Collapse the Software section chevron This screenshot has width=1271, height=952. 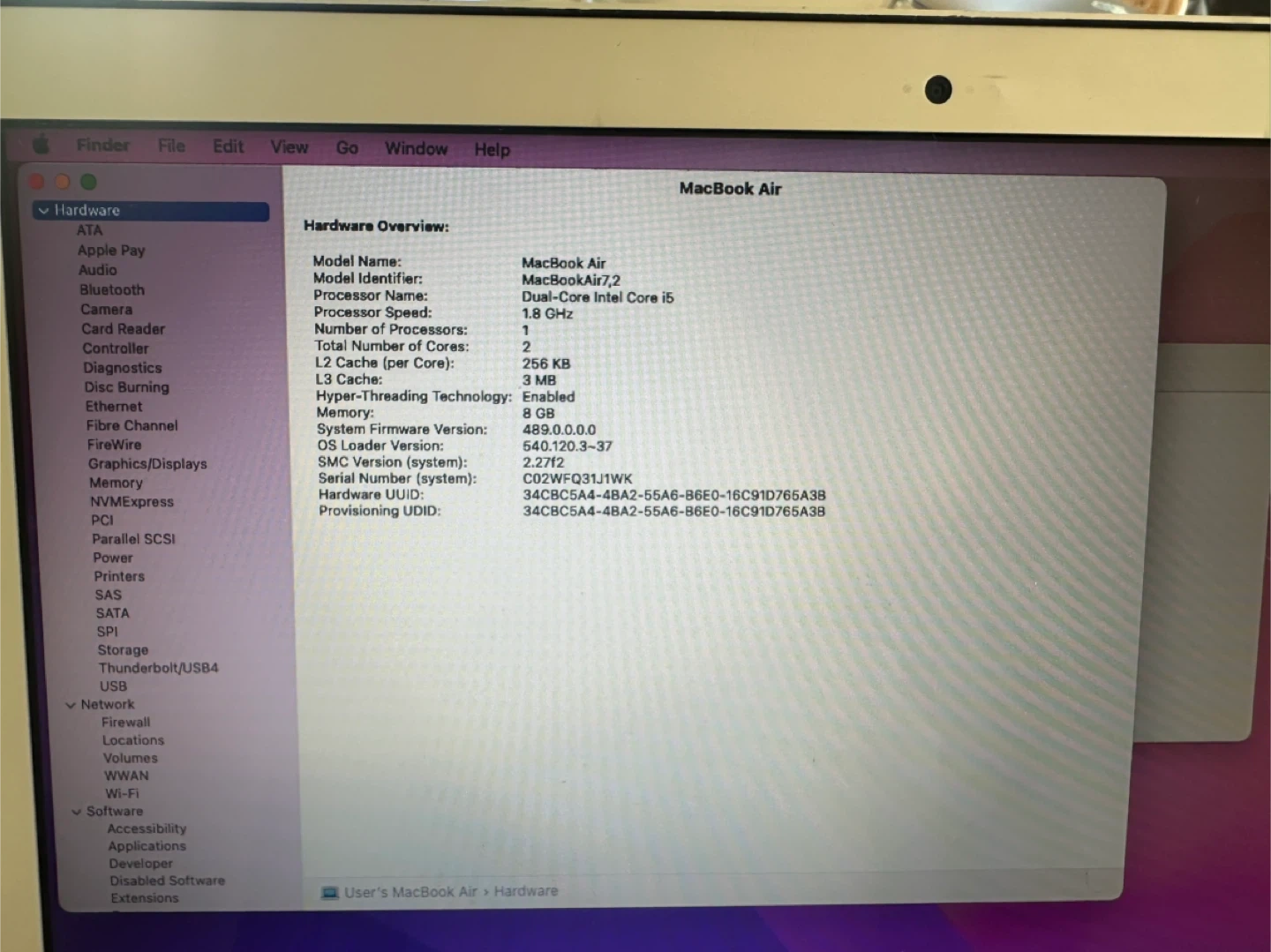pyautogui.click(x=77, y=812)
